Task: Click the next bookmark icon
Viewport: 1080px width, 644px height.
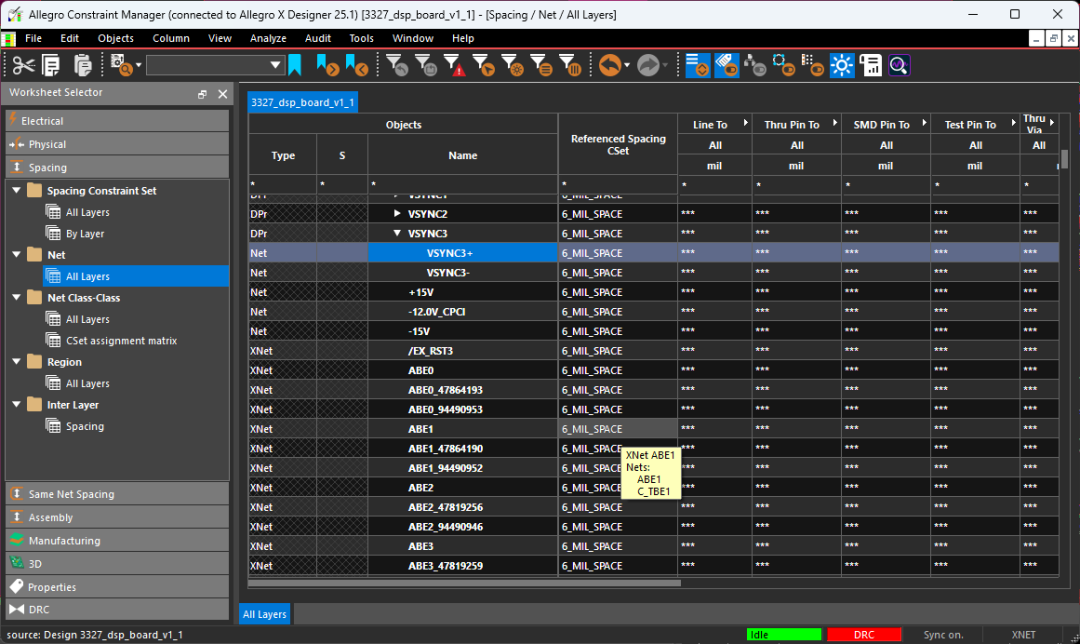Action: pos(327,66)
